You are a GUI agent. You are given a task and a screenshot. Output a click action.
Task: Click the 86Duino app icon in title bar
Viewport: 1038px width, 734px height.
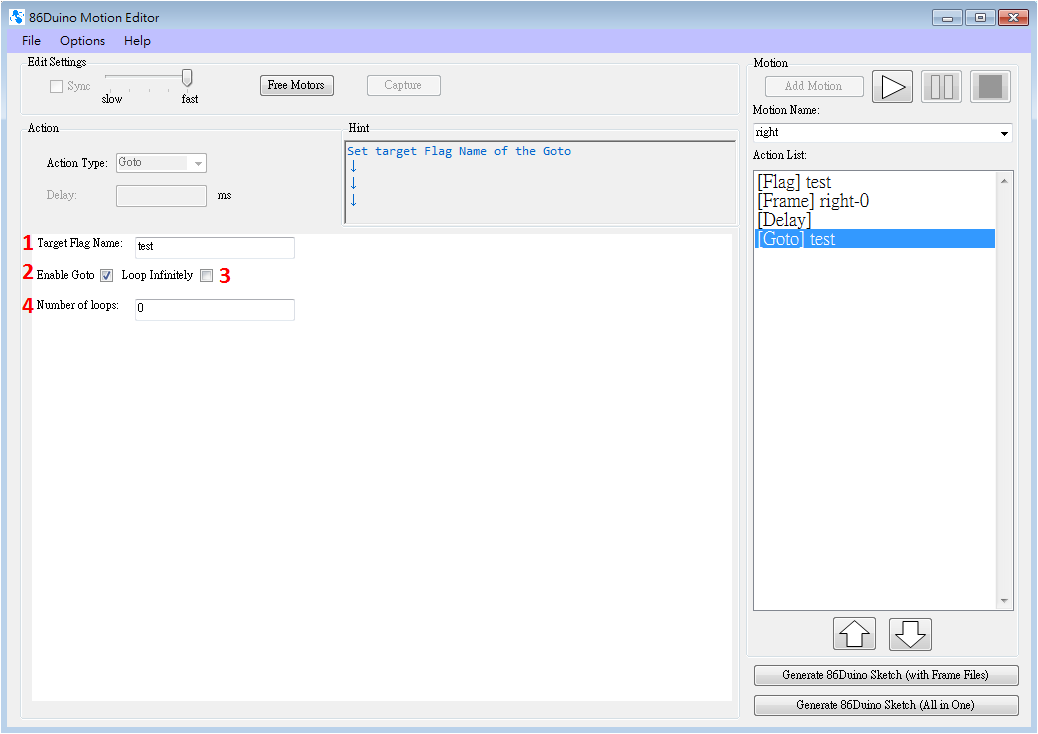[17, 17]
